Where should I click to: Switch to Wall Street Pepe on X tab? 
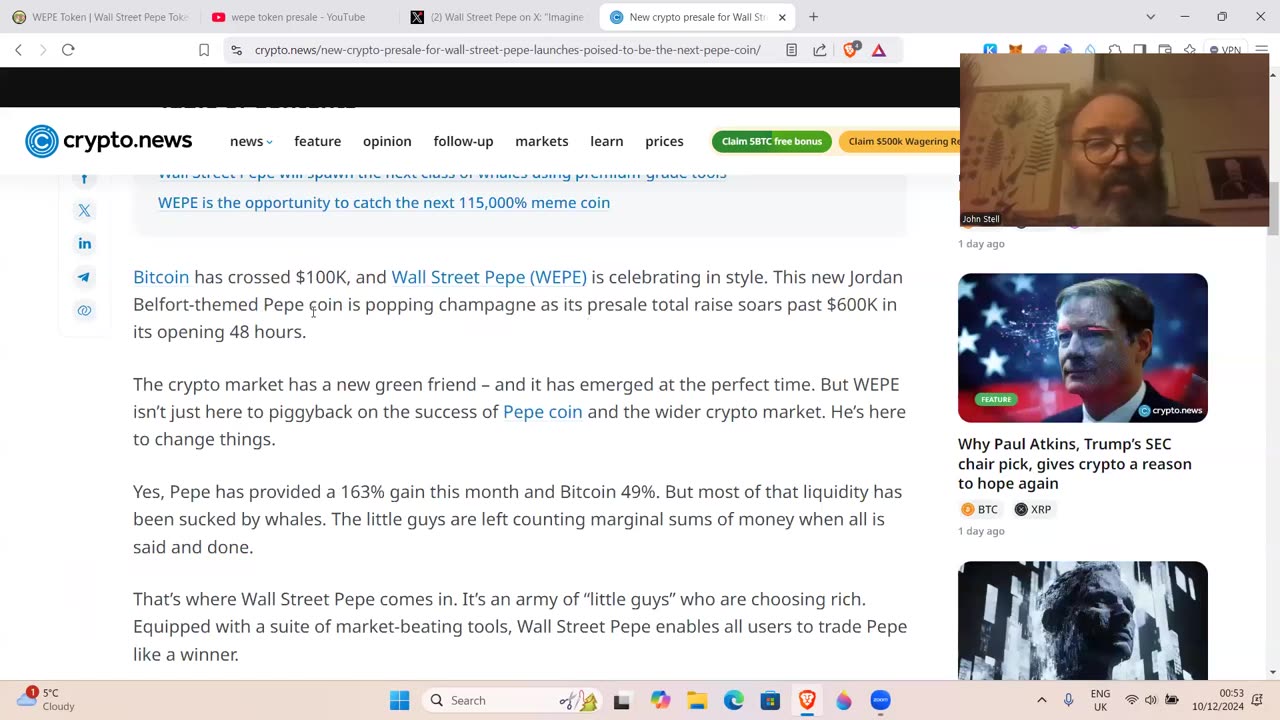[498, 17]
